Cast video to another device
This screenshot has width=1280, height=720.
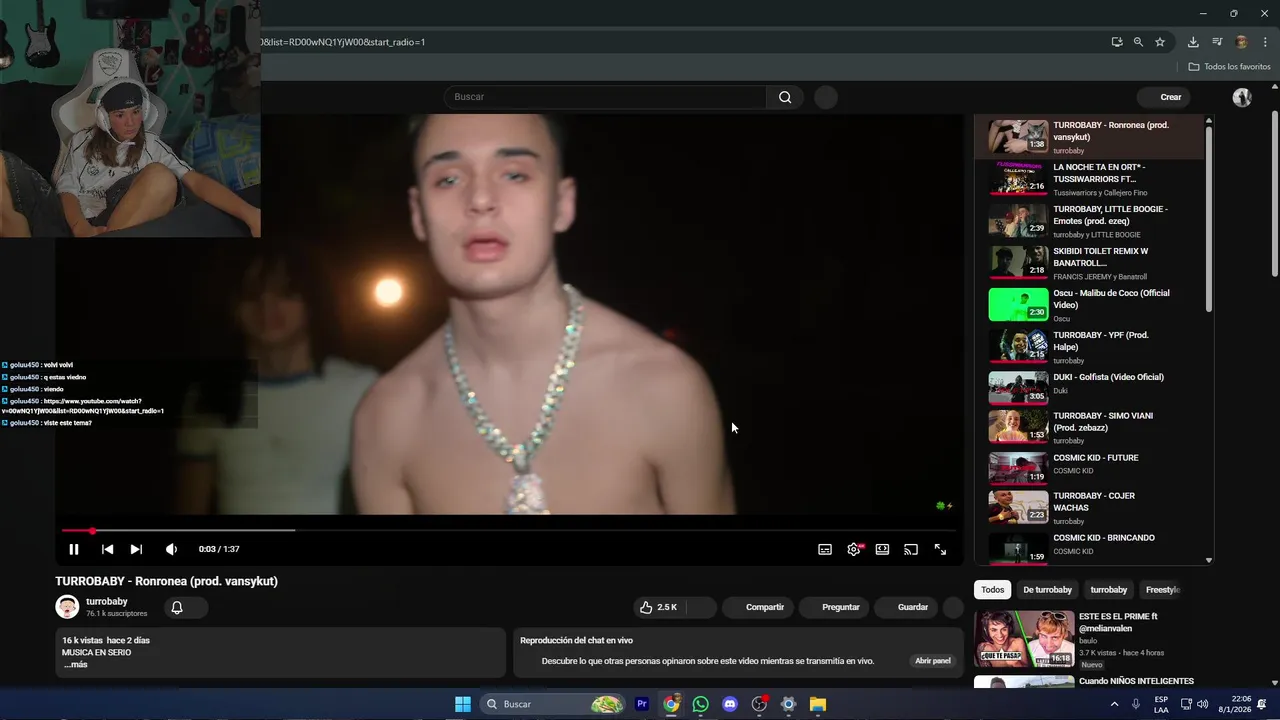911,549
